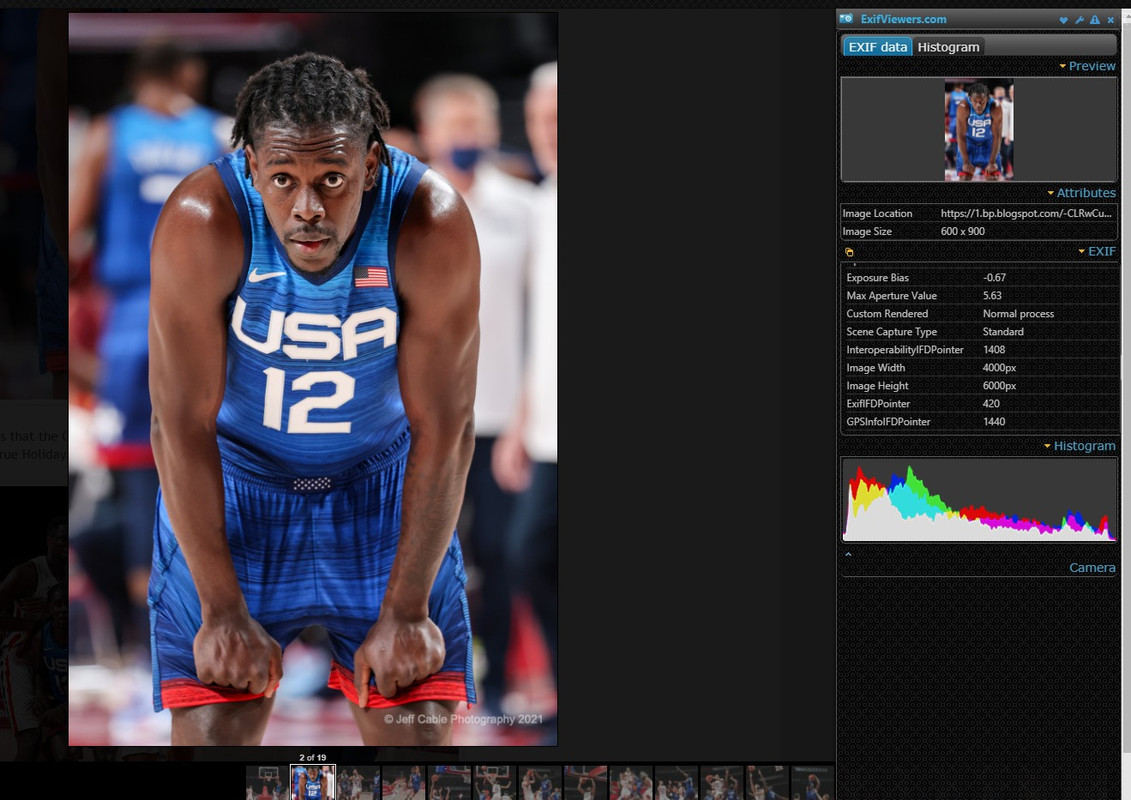Collapse the Preview section
The width and height of the screenshot is (1131, 800).
point(1087,66)
